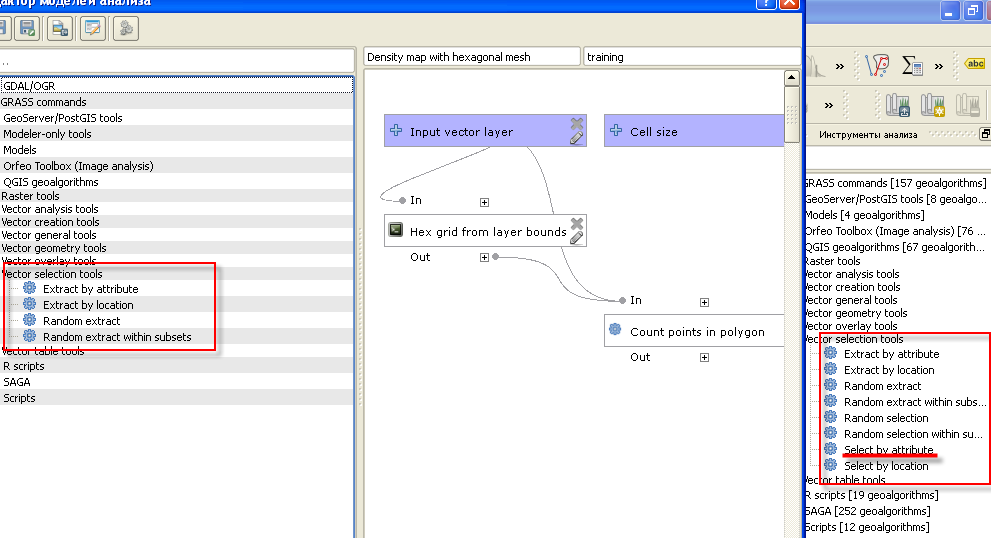Select Random extract within subsets in modeler
The height and width of the screenshot is (538, 991).
[117, 337]
